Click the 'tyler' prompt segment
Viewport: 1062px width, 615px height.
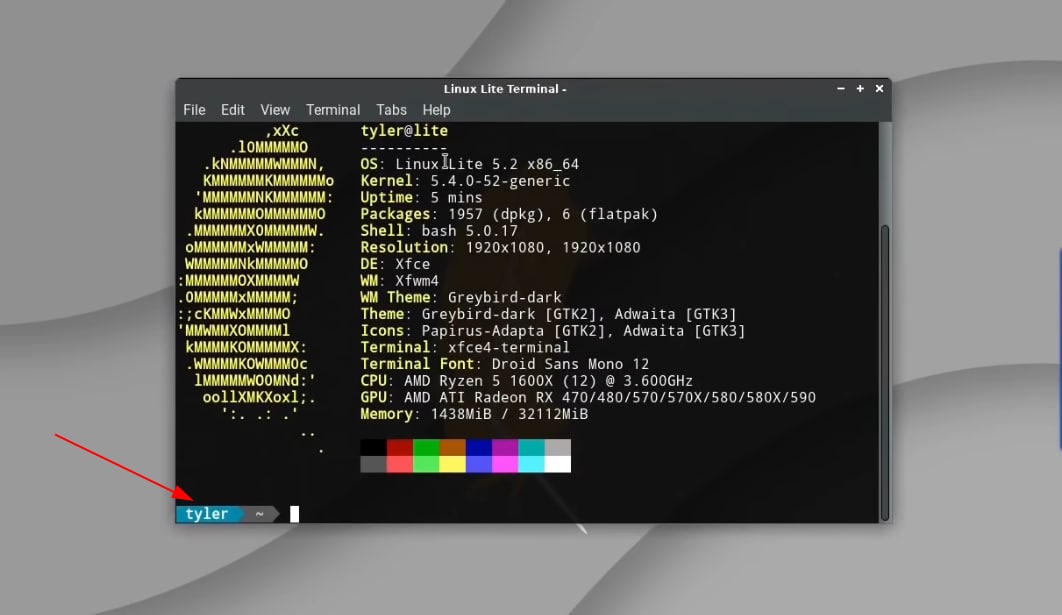(x=207, y=514)
